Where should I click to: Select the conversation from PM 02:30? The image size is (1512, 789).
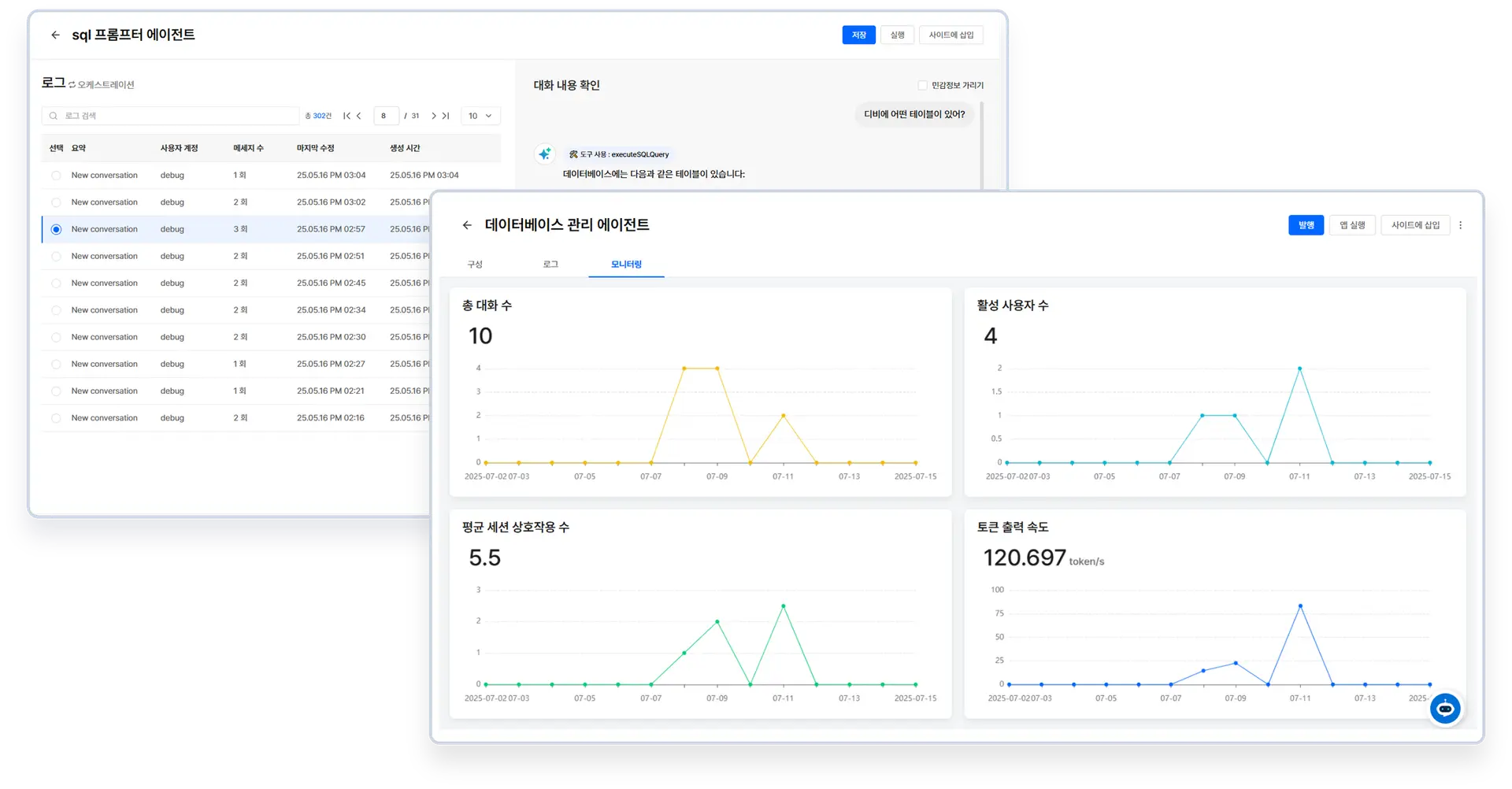56,337
